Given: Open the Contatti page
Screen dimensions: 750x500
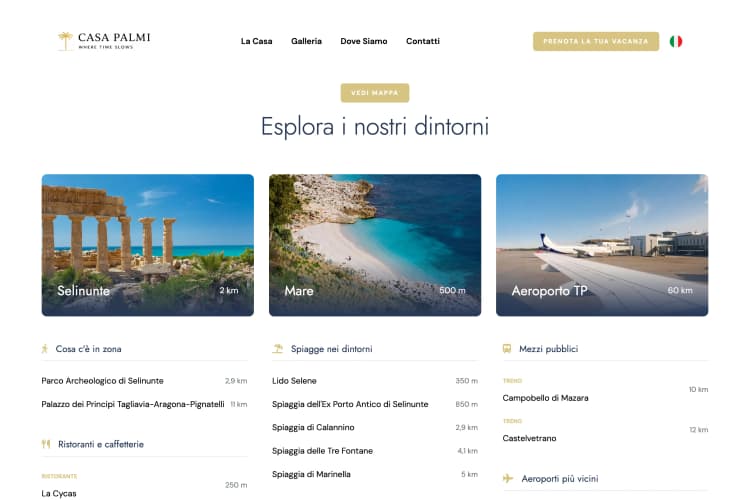Looking at the screenshot, I should pos(422,42).
